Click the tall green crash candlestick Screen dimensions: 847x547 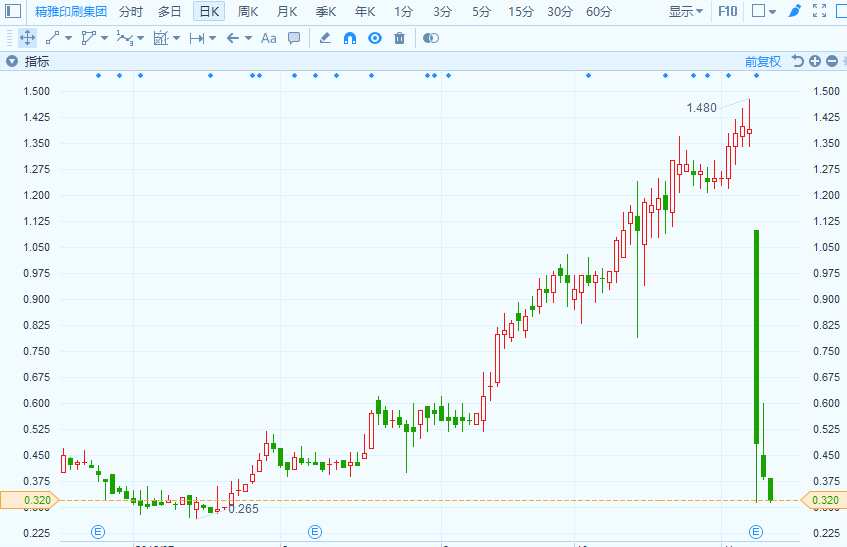pyautogui.click(x=756, y=337)
